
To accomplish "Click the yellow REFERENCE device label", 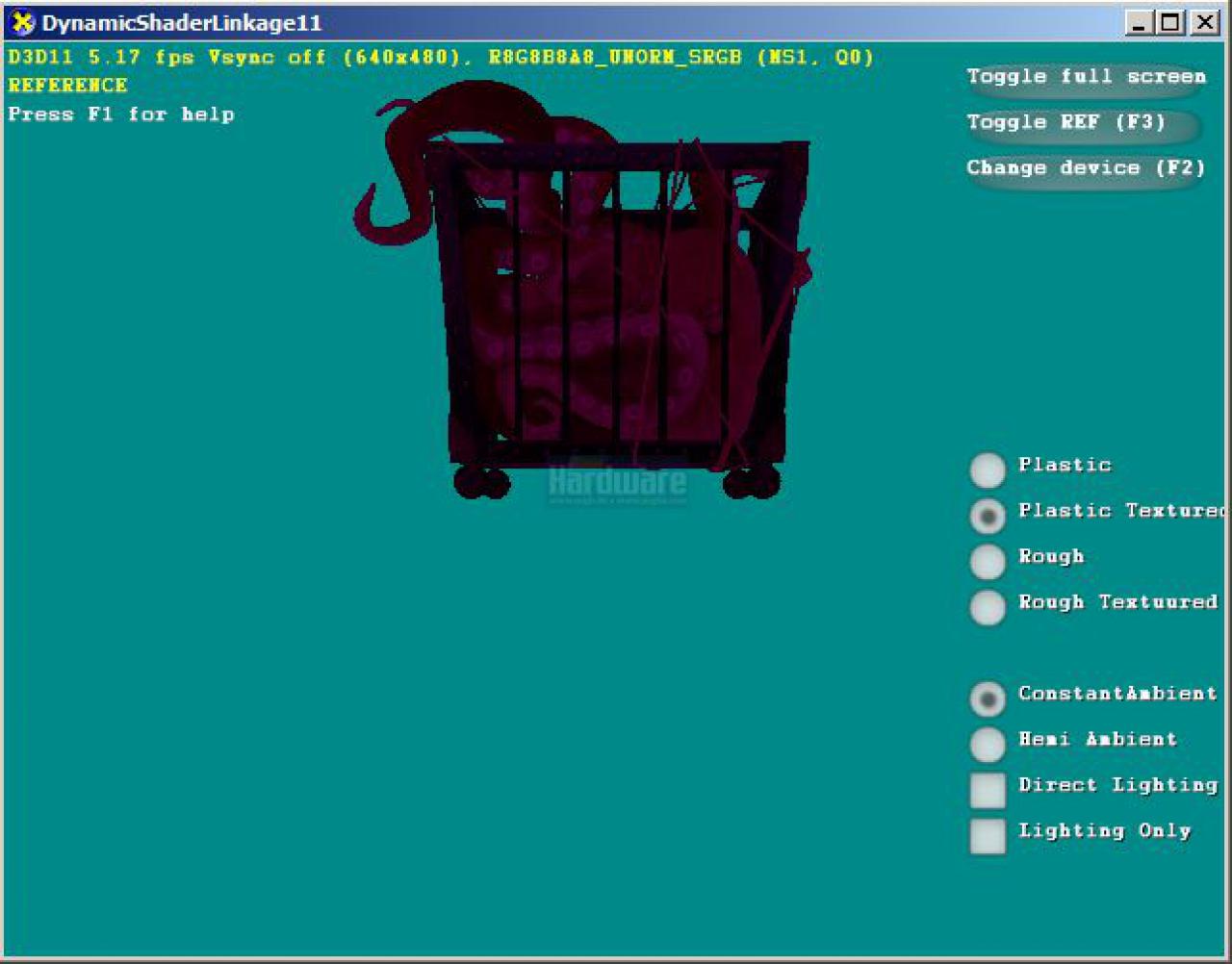I will (67, 86).
